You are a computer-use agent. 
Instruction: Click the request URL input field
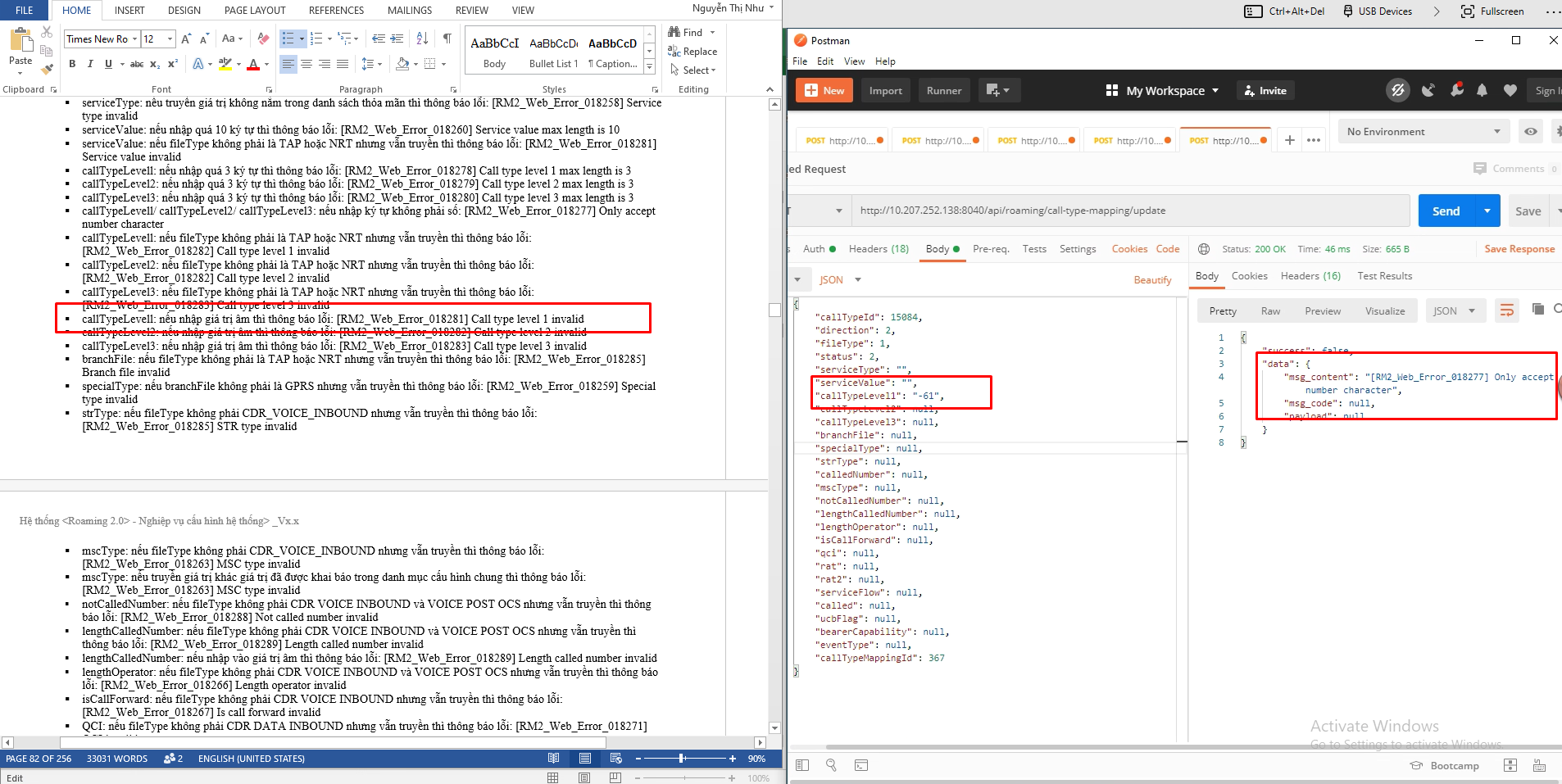tap(1131, 211)
